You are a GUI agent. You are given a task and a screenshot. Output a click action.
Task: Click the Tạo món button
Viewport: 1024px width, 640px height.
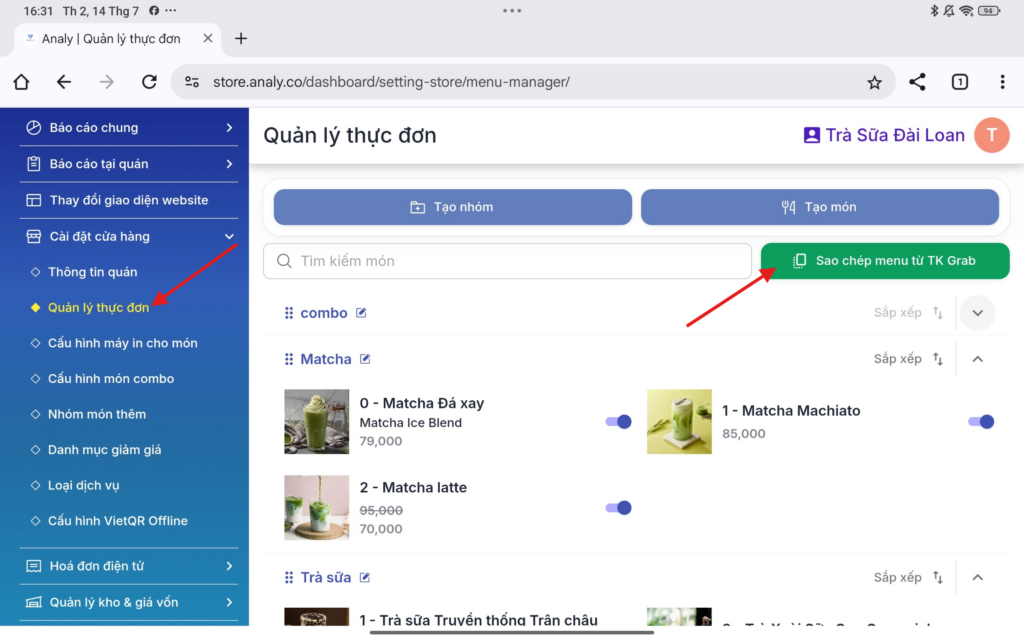820,207
